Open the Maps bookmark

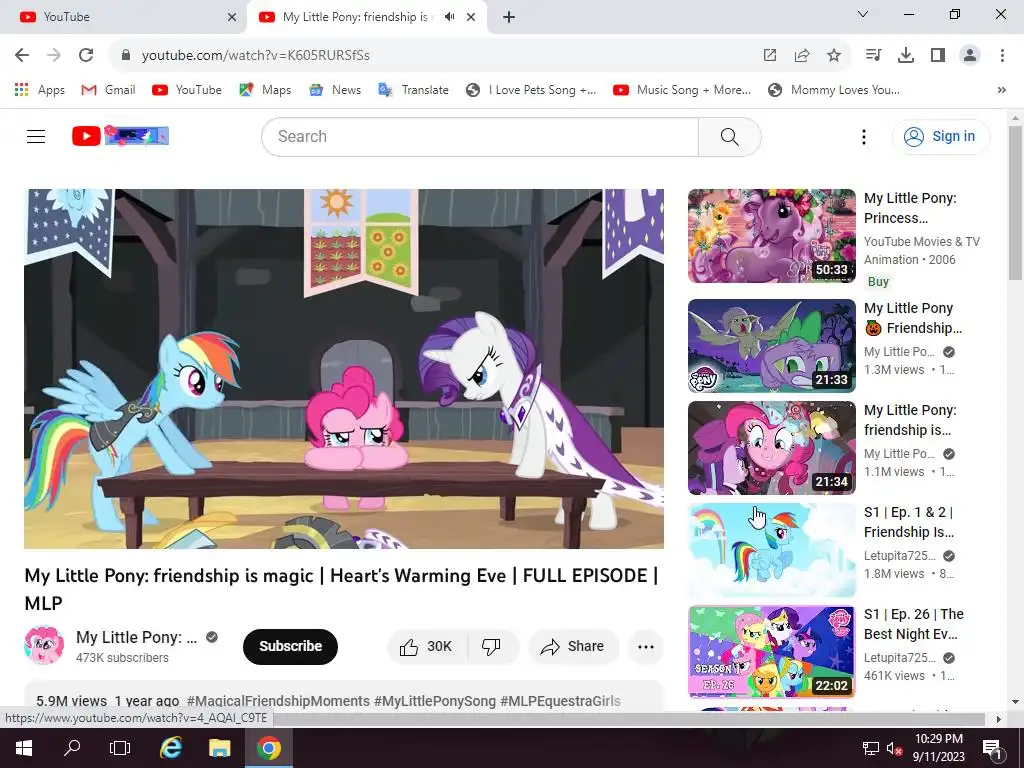(265, 90)
